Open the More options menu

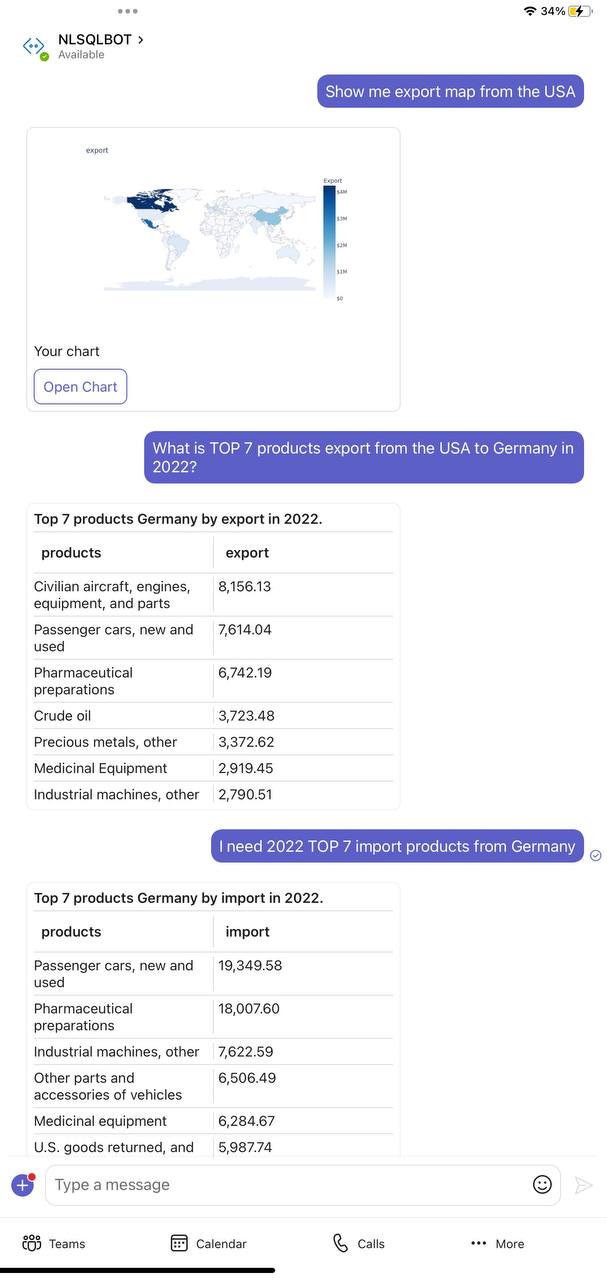(497, 1243)
